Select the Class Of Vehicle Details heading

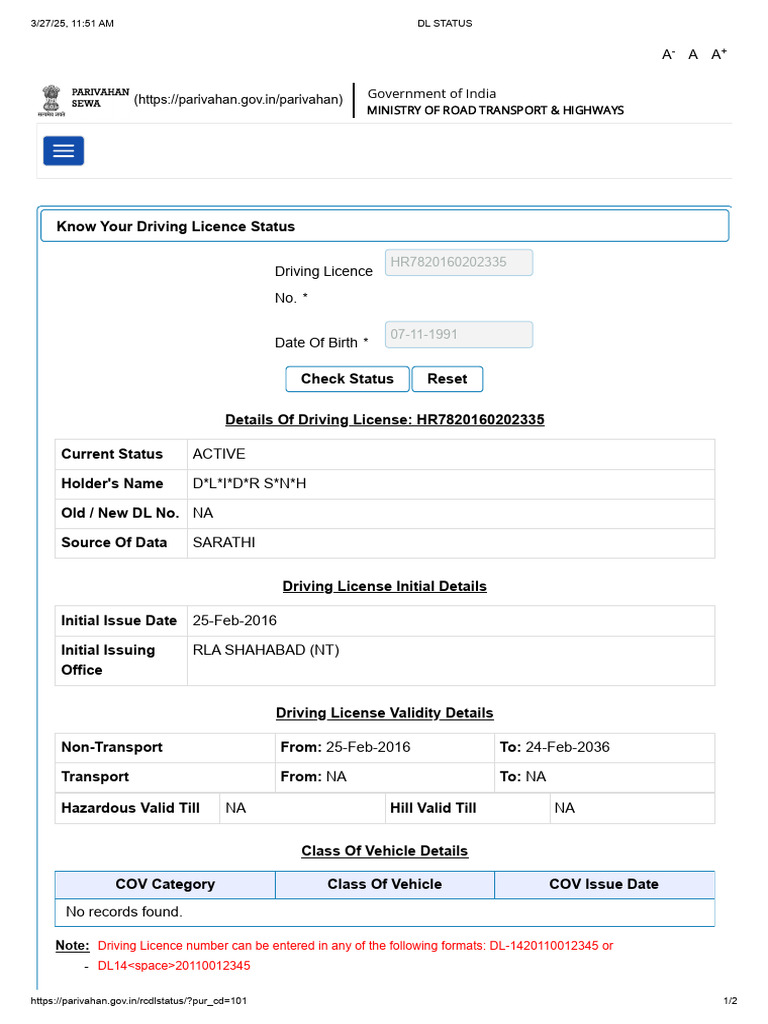(385, 850)
